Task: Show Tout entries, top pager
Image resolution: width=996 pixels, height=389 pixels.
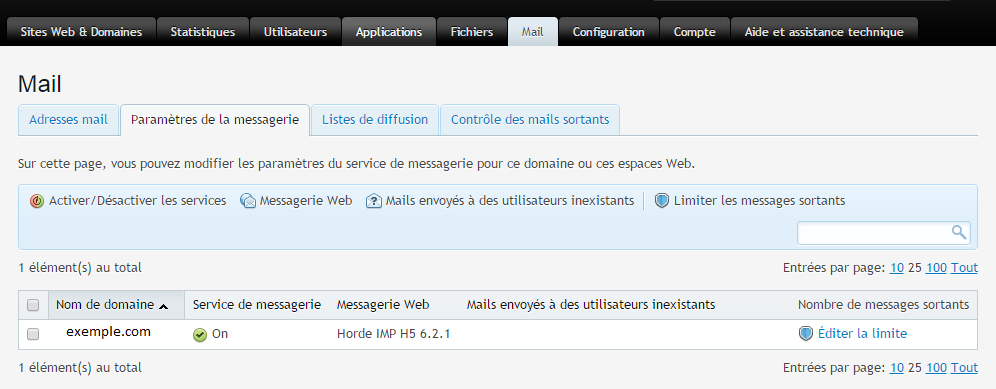Action: [x=964, y=268]
